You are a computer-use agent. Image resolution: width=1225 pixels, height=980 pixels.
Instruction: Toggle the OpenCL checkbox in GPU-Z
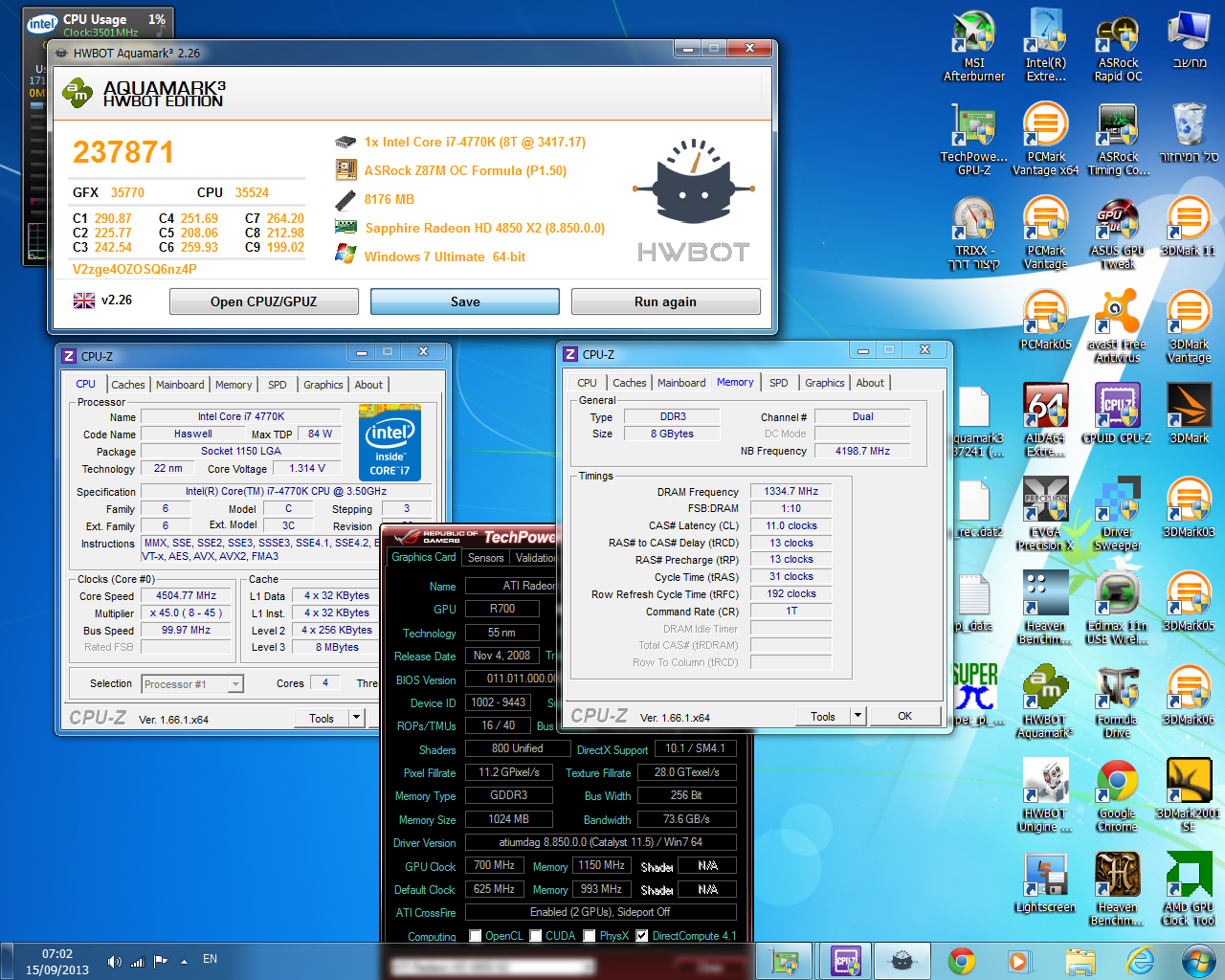(x=476, y=936)
